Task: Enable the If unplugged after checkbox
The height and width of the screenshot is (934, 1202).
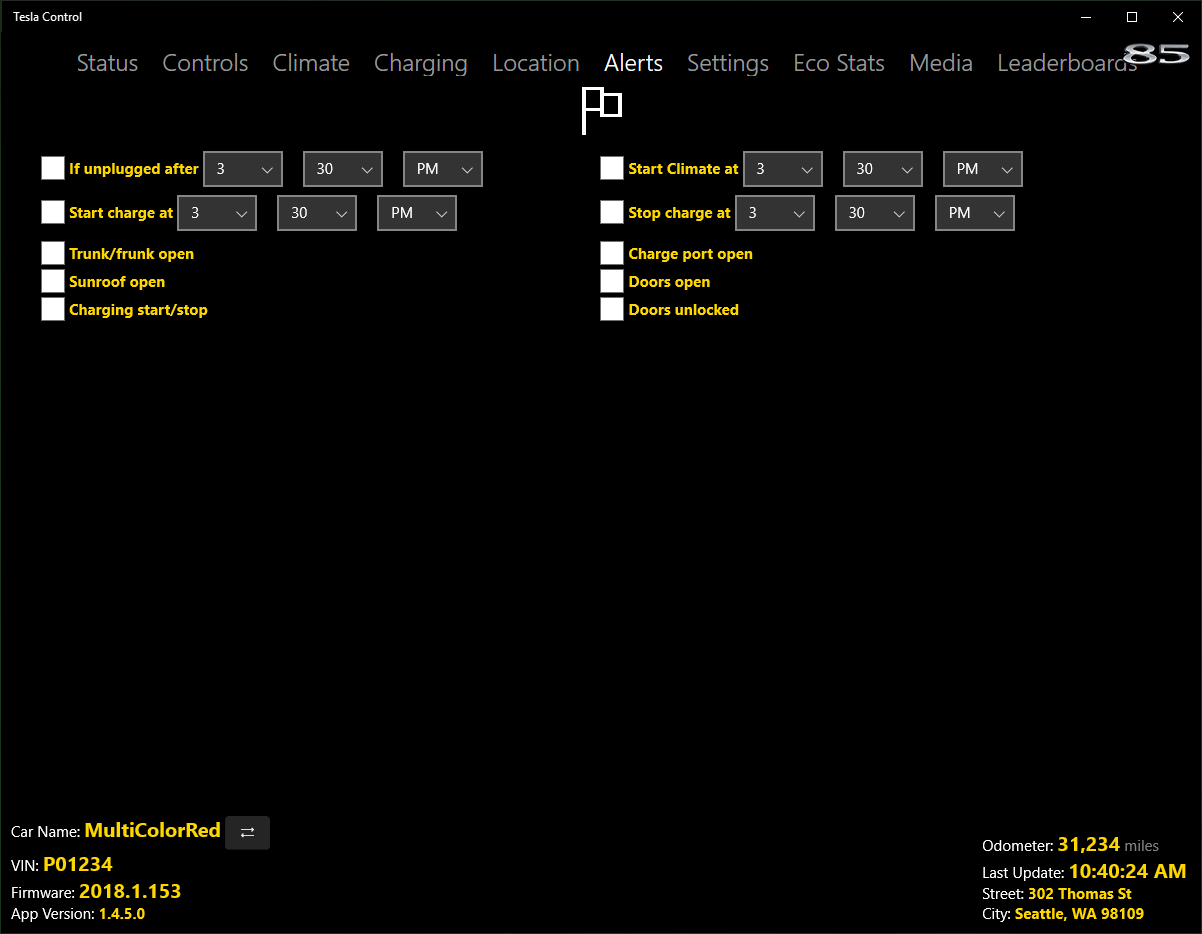Action: [x=53, y=168]
